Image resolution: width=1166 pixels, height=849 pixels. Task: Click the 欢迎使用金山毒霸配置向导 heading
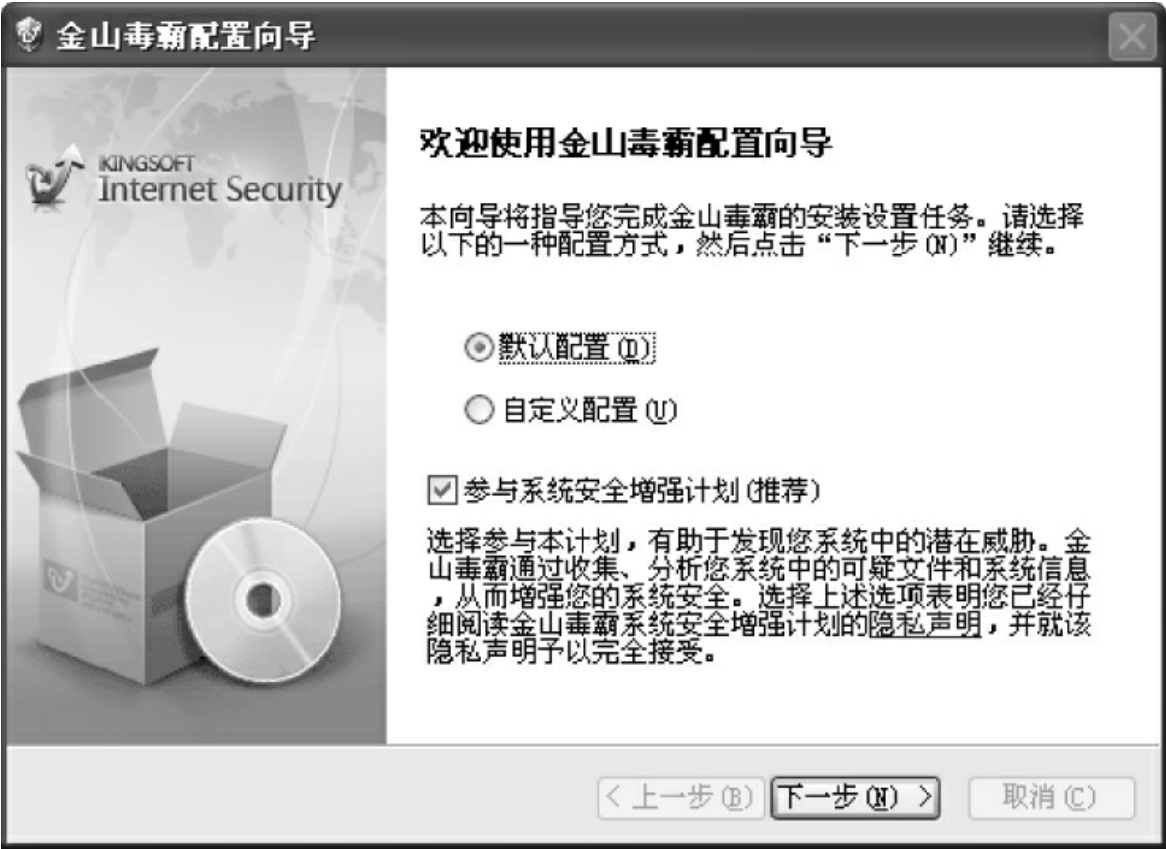[x=625, y=142]
